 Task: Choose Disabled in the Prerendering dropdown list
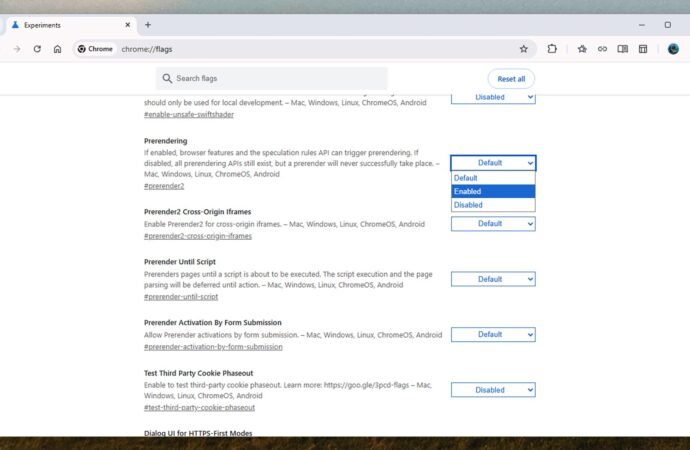pos(493,205)
